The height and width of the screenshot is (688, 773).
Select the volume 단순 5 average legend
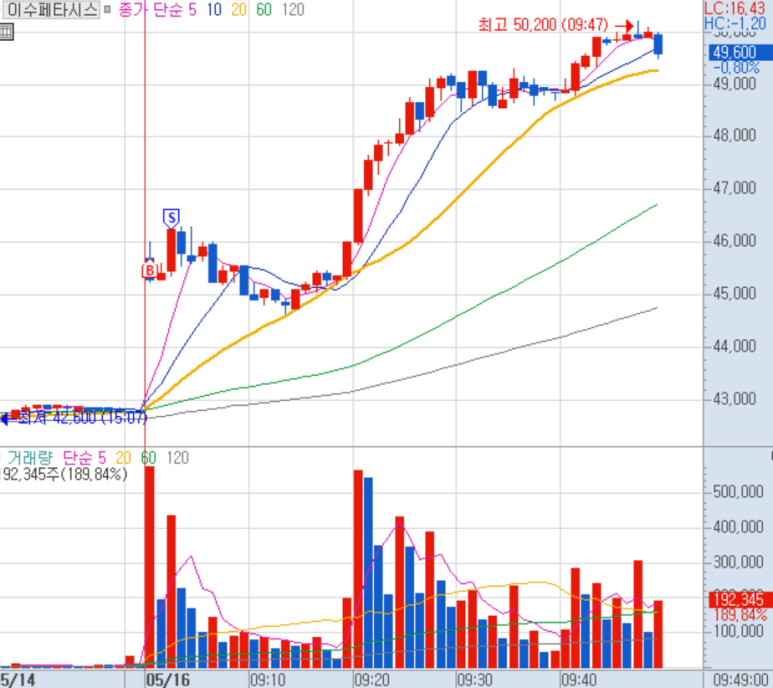point(84,458)
